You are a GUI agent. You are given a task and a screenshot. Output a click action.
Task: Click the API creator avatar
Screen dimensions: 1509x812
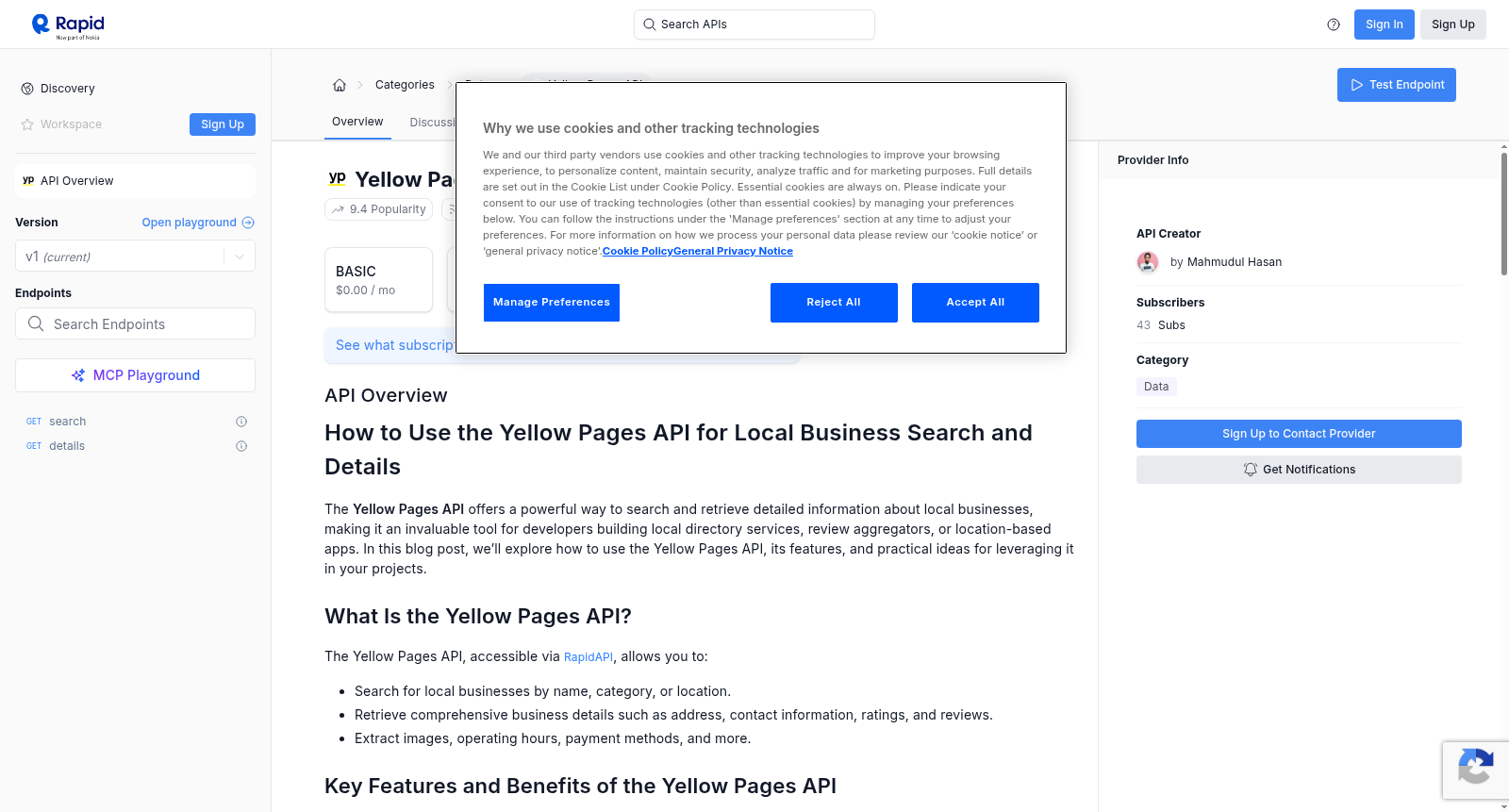click(1148, 262)
